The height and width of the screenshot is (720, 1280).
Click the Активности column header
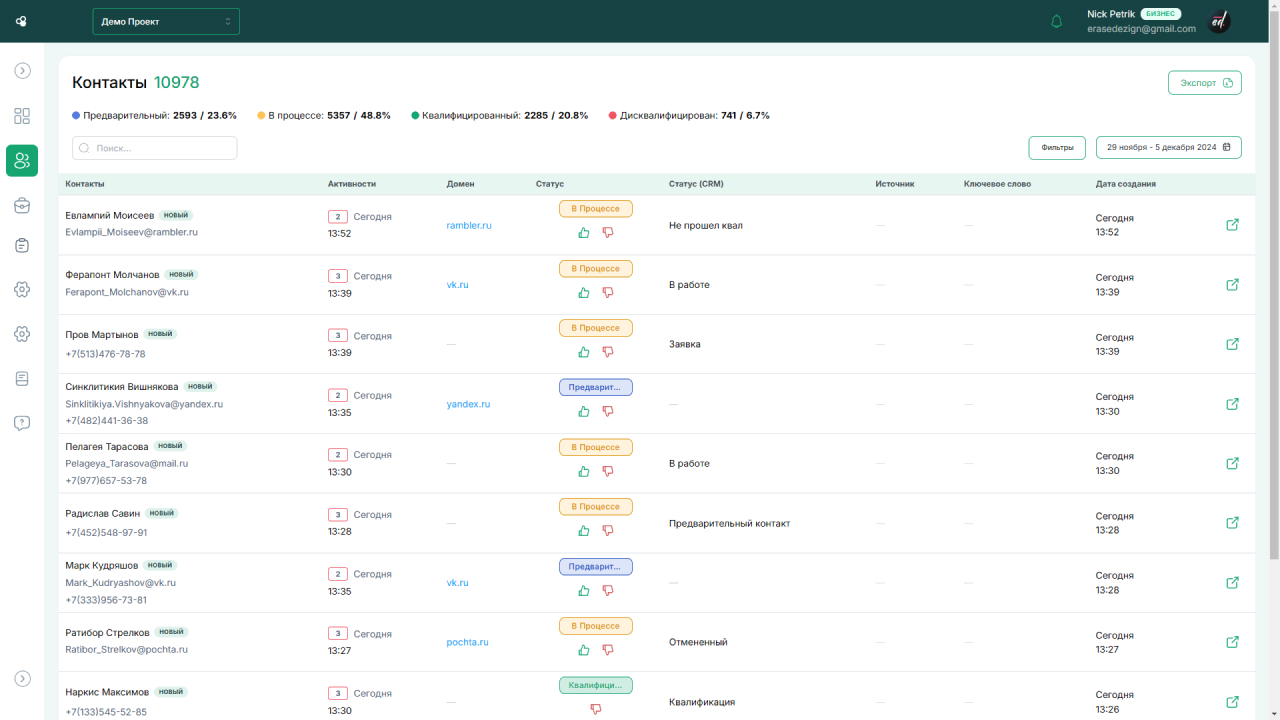[x=352, y=184]
